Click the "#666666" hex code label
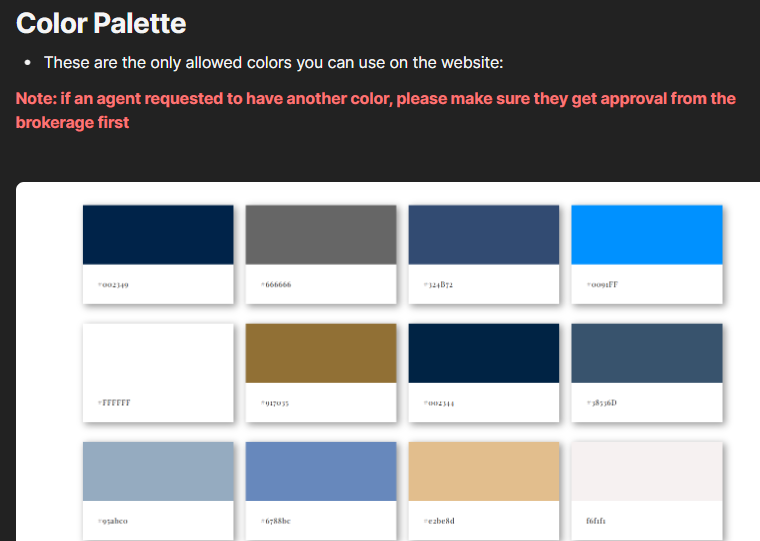Screen dimensions: 760x541 coord(276,285)
